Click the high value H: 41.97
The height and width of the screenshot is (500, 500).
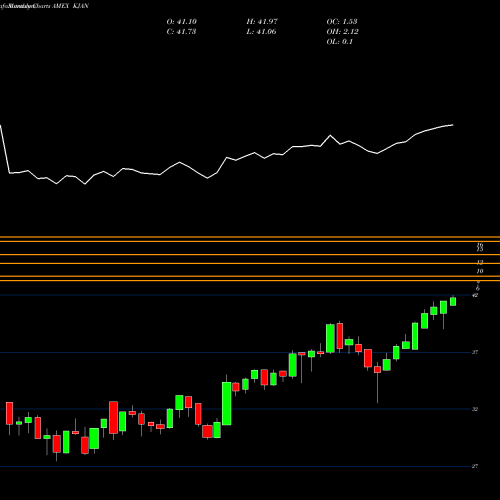pyautogui.click(x=262, y=22)
